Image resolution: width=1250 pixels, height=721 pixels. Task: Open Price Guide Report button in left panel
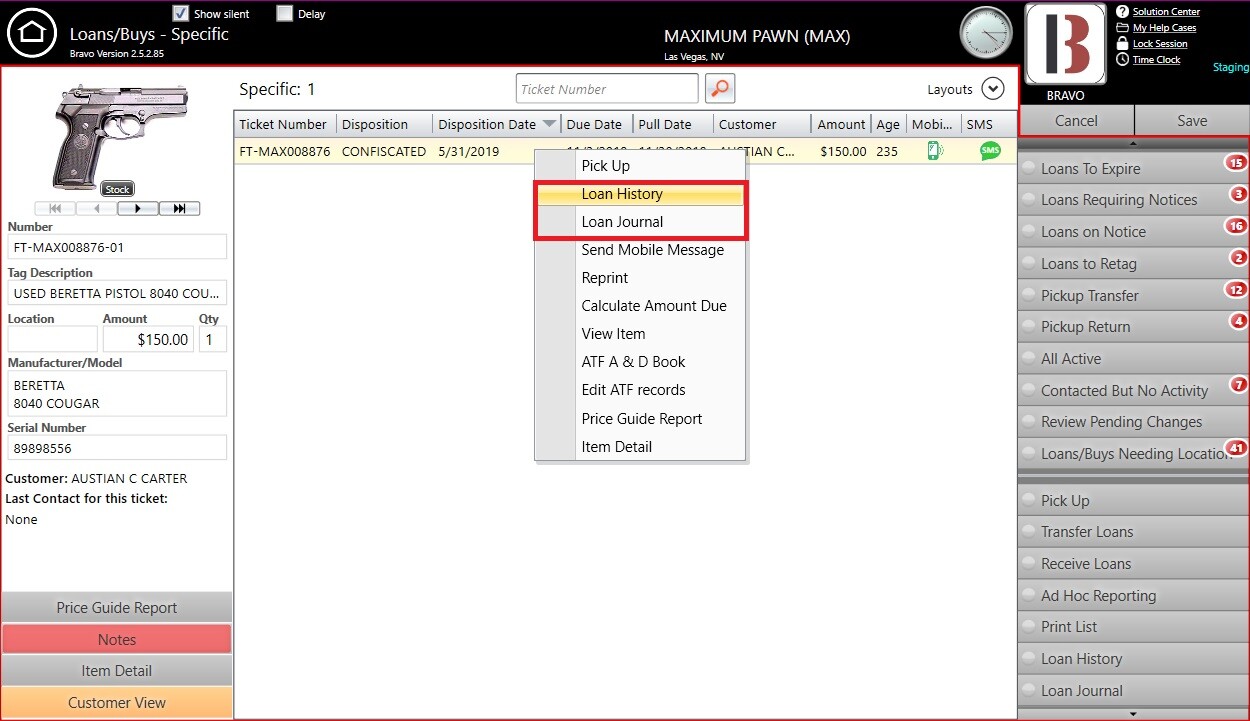[x=117, y=608]
